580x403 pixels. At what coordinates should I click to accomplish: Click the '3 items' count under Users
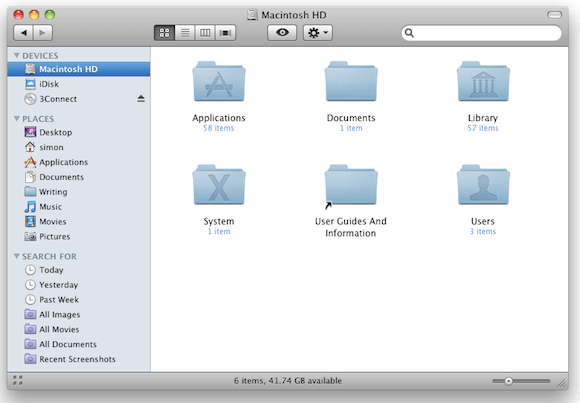(483, 231)
